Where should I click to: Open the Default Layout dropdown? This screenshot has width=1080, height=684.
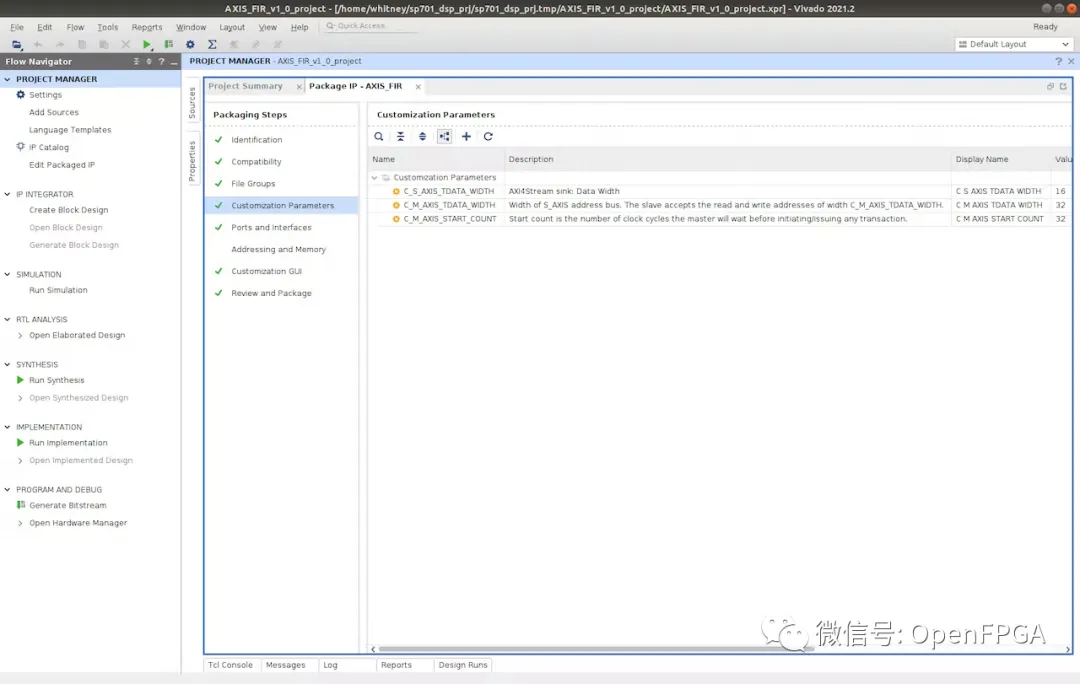[x=1014, y=44]
